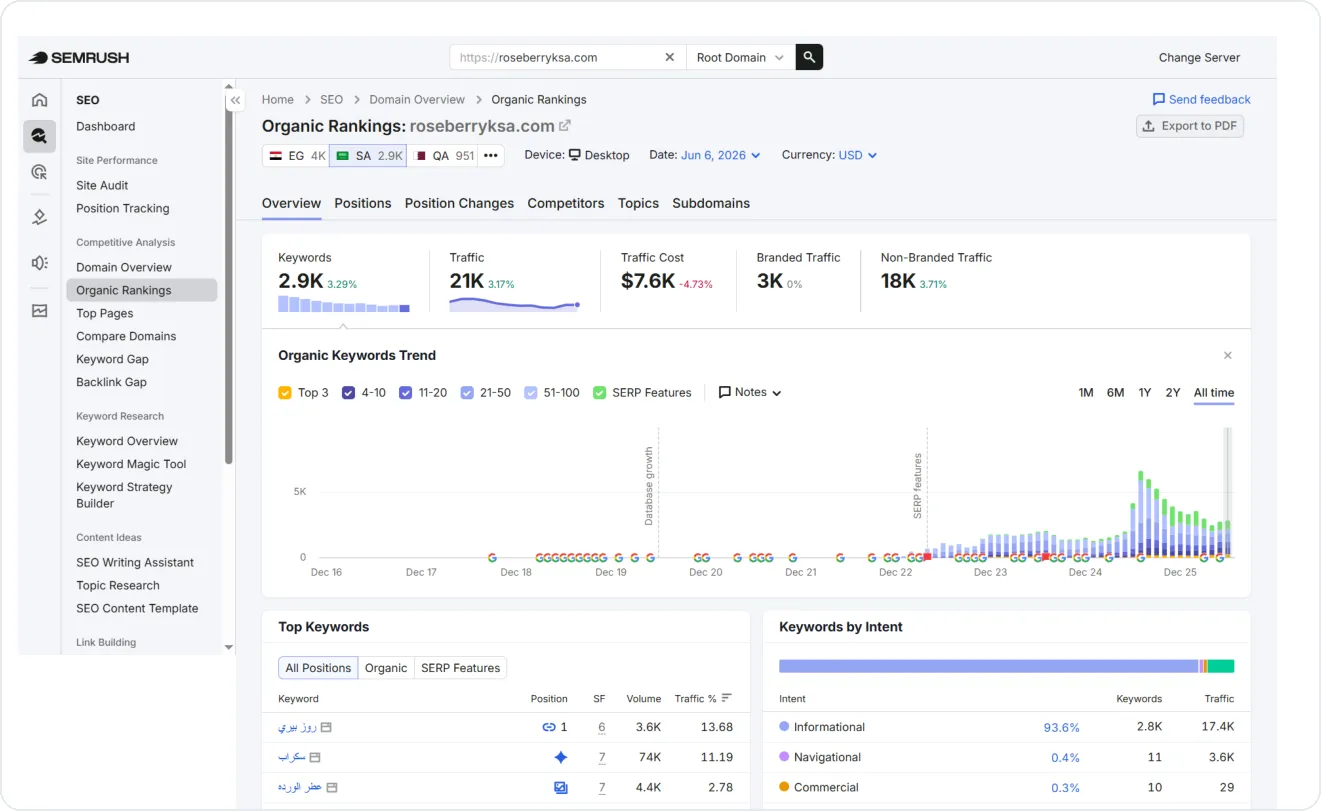Open the Currency USD dropdown
The width and height of the screenshot is (1321, 811).
858,155
